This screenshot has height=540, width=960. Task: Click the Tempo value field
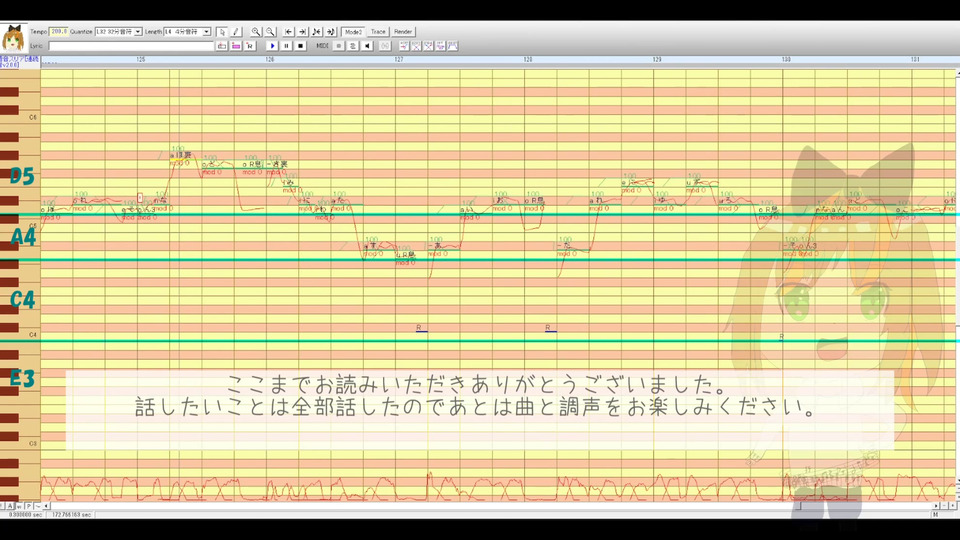59,31
